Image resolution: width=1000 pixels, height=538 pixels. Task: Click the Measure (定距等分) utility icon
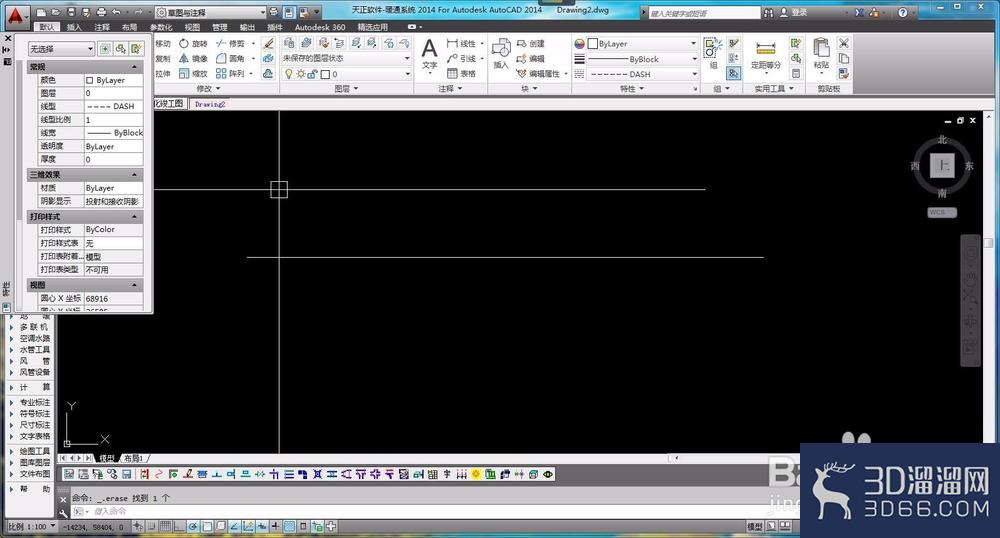coord(765,55)
